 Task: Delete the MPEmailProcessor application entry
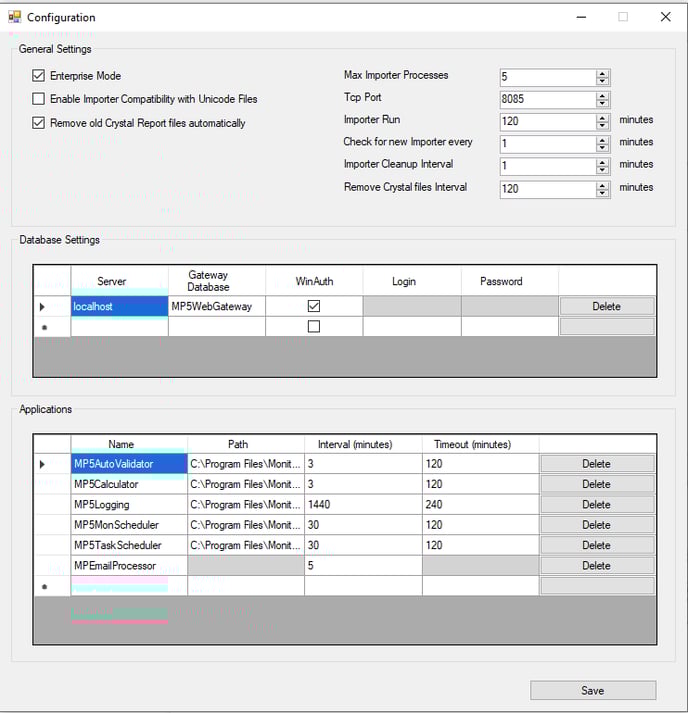(x=596, y=565)
